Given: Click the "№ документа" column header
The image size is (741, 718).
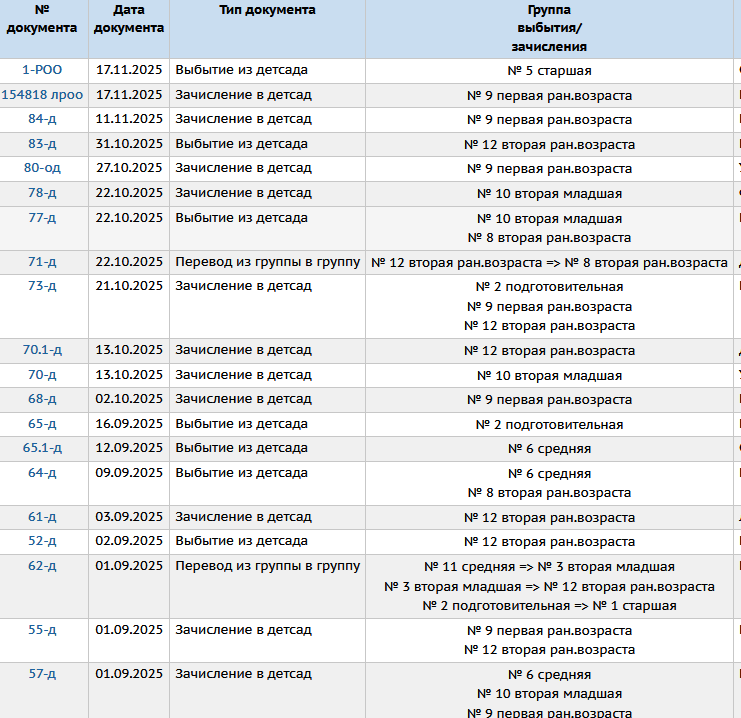Looking at the screenshot, I should 42,19.
